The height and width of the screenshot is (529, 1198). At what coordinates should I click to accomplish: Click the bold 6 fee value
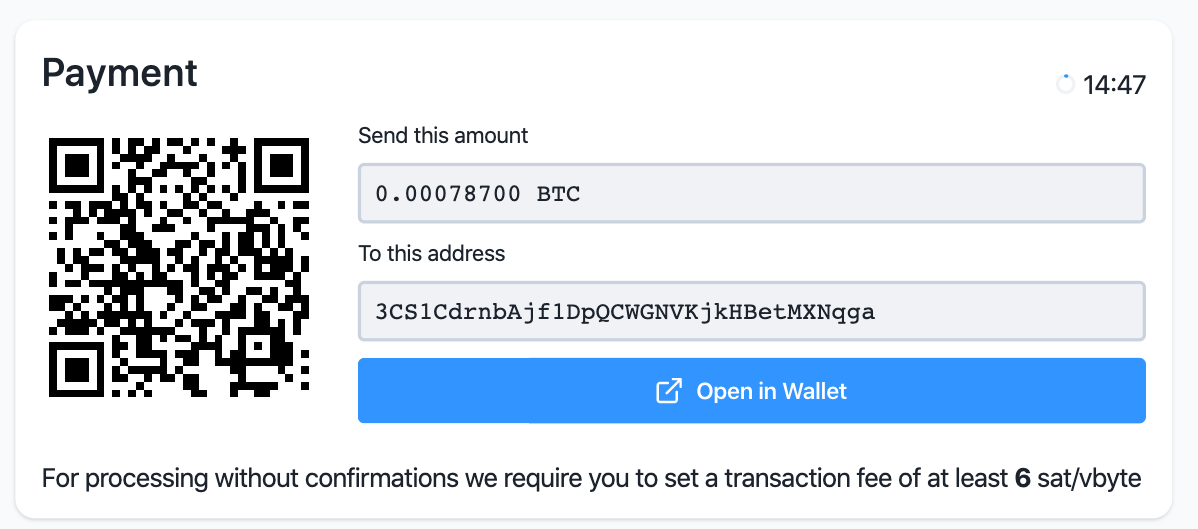pyautogui.click(x=1022, y=479)
